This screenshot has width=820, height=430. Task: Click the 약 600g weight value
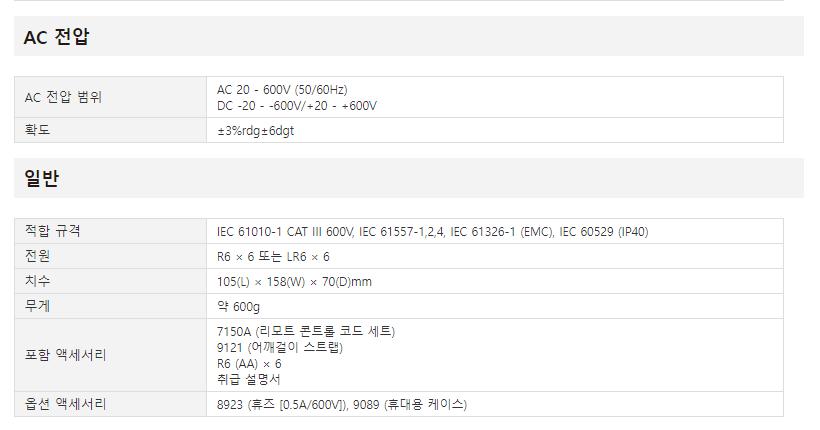pyautogui.click(x=238, y=307)
